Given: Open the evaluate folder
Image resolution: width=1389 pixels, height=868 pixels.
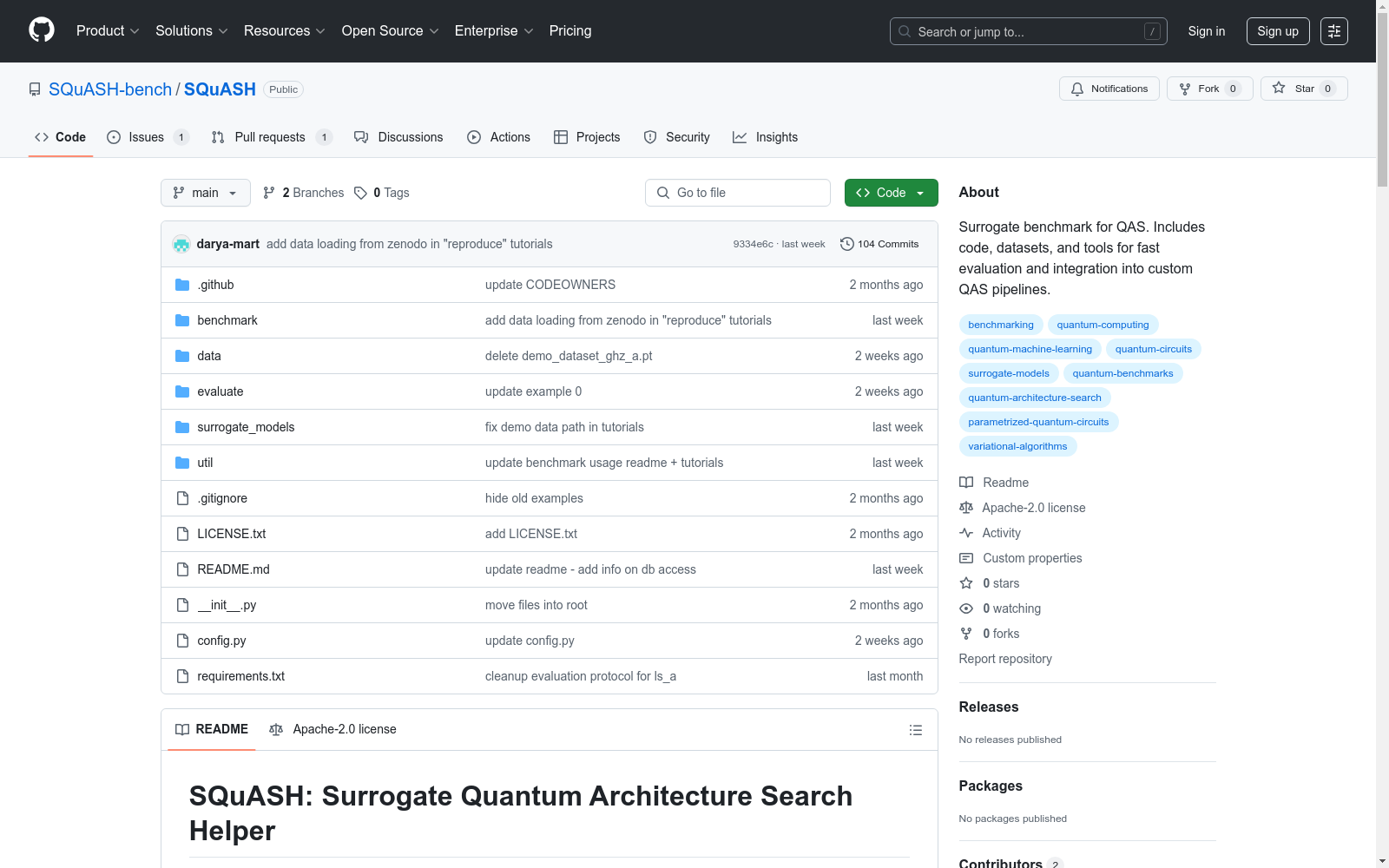Looking at the screenshot, I should [x=221, y=391].
